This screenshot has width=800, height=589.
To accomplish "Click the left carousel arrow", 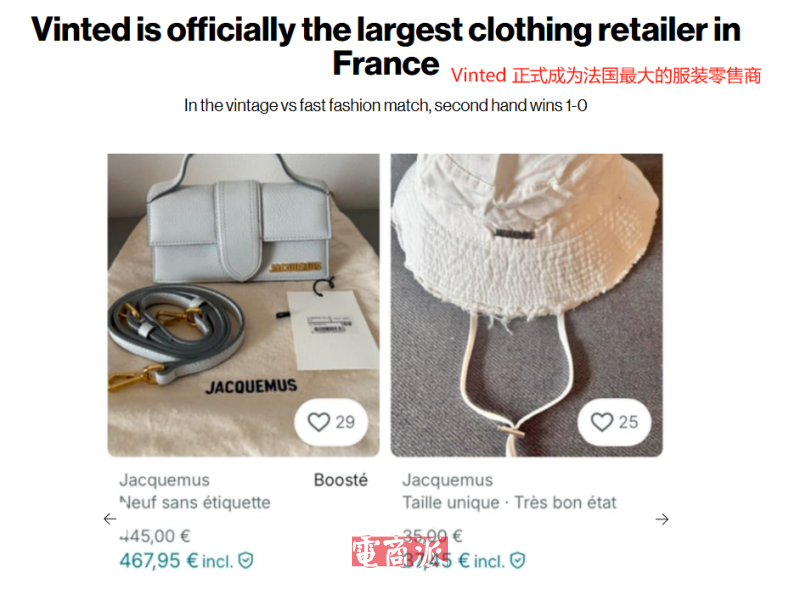I will 110,519.
